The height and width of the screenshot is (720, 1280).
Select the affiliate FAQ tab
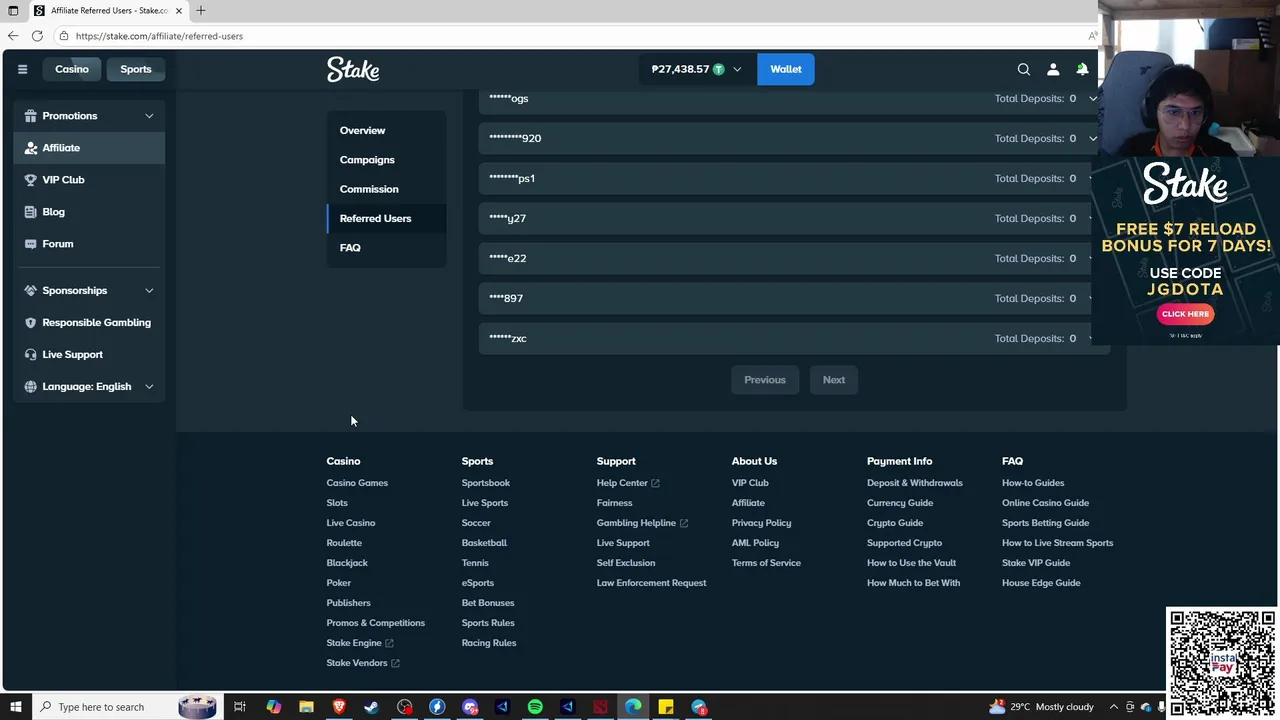(x=386, y=247)
